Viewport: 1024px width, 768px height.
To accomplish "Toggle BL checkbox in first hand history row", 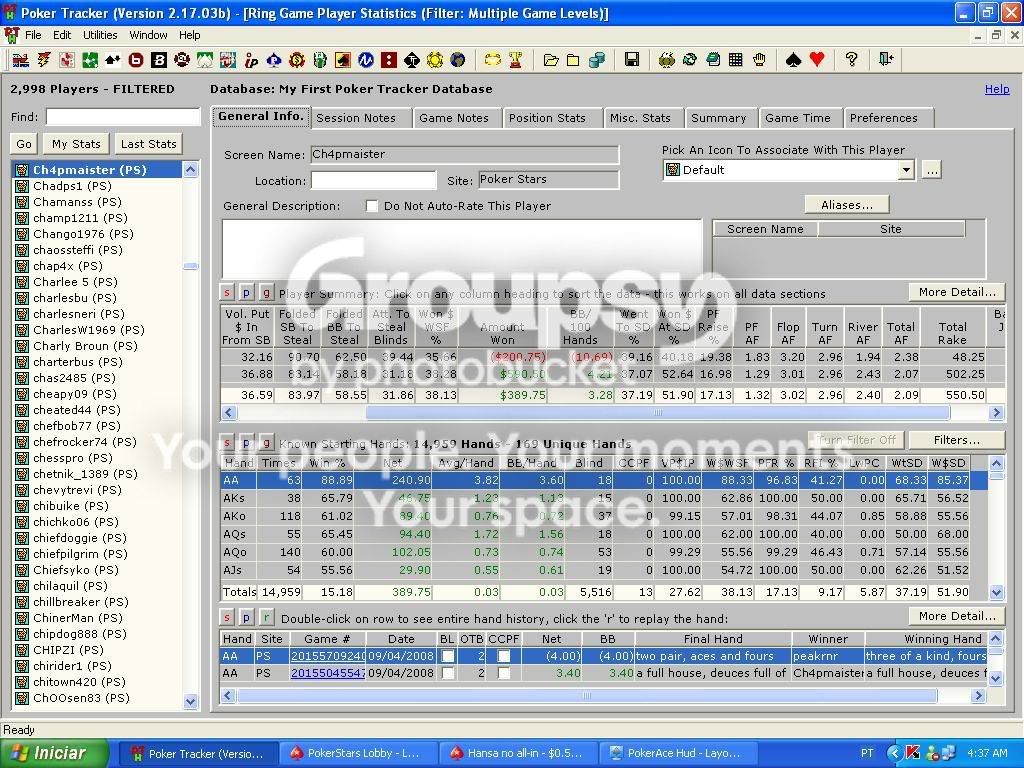I will pos(447,656).
